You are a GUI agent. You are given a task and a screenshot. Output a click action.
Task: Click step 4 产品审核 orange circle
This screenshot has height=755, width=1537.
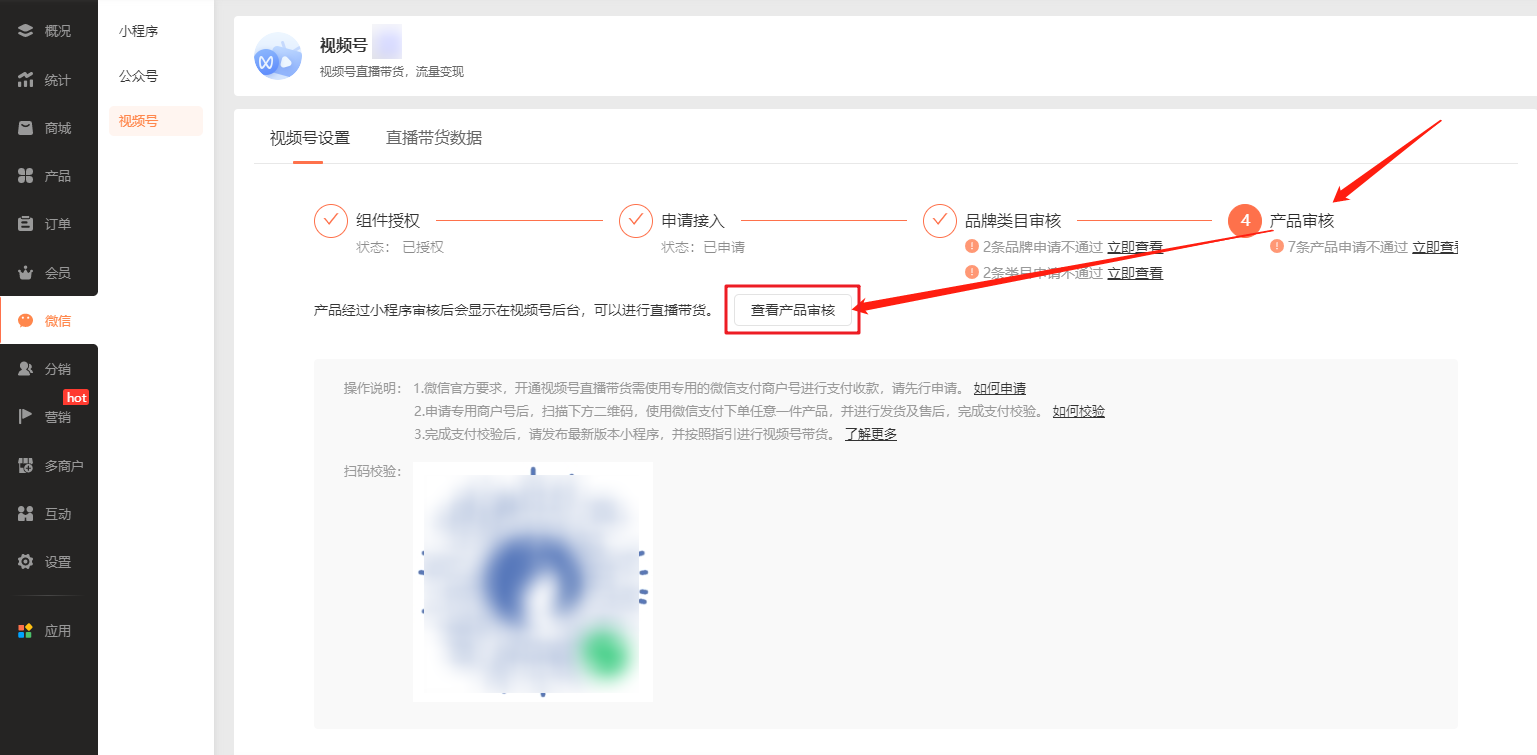click(x=1245, y=221)
